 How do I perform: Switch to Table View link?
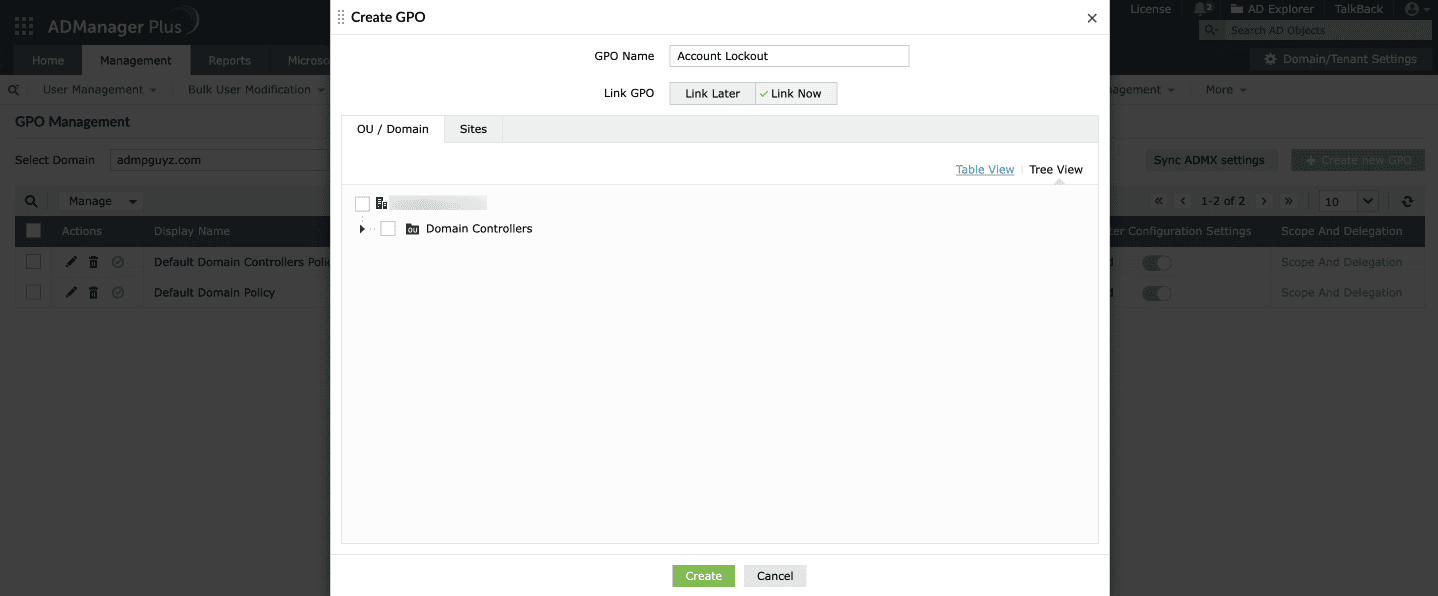(x=984, y=169)
